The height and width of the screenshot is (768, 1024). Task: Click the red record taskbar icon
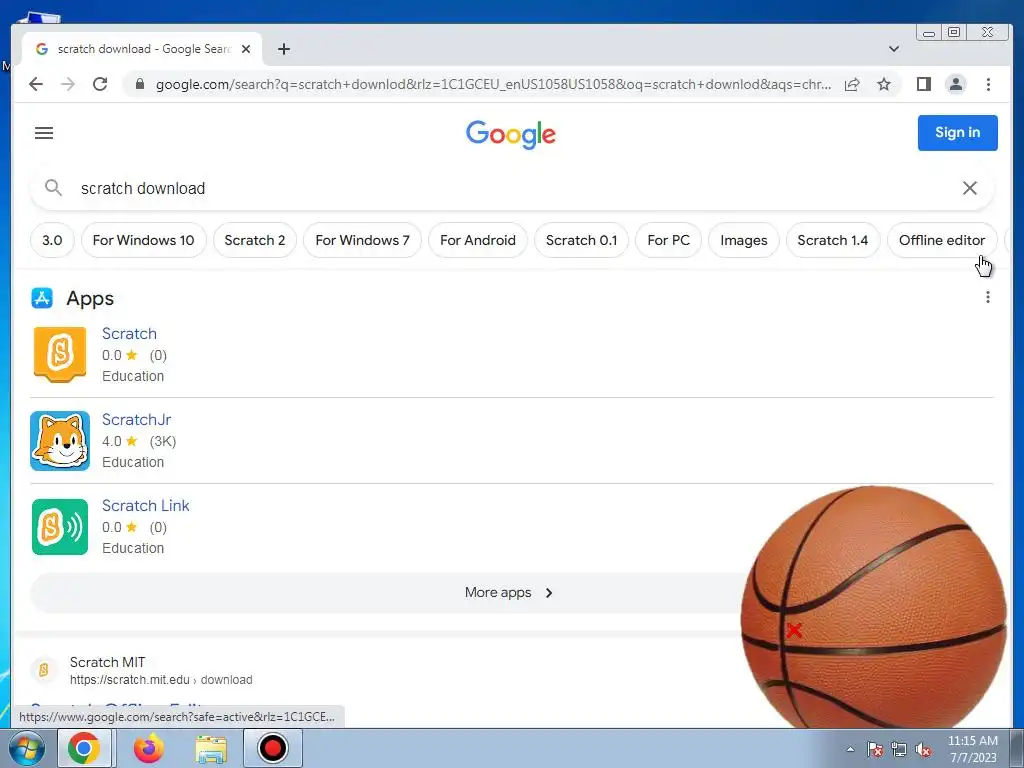click(272, 748)
